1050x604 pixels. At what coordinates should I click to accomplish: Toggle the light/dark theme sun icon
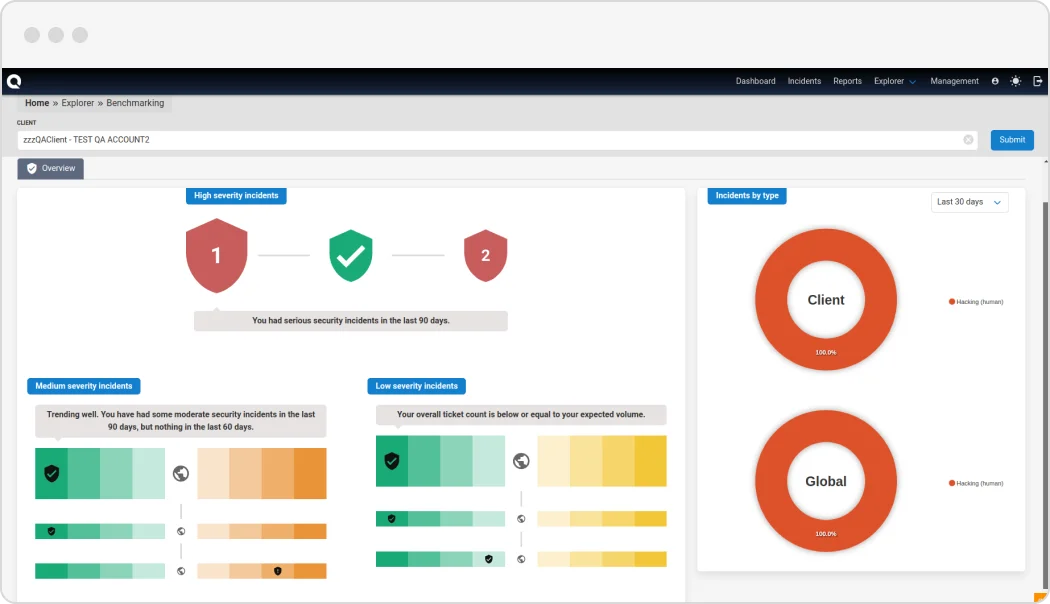(1016, 81)
